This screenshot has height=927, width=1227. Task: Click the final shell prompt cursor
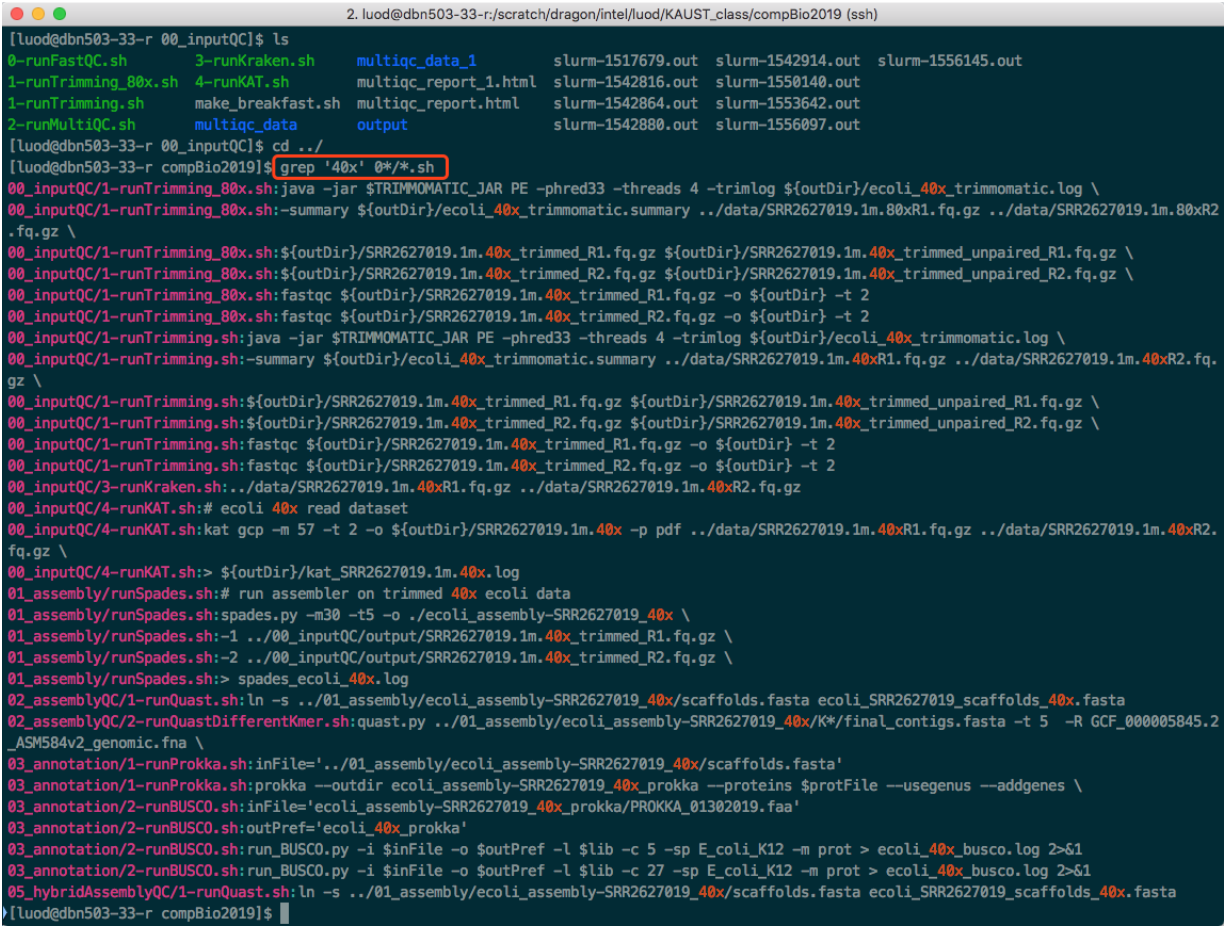pos(285,914)
